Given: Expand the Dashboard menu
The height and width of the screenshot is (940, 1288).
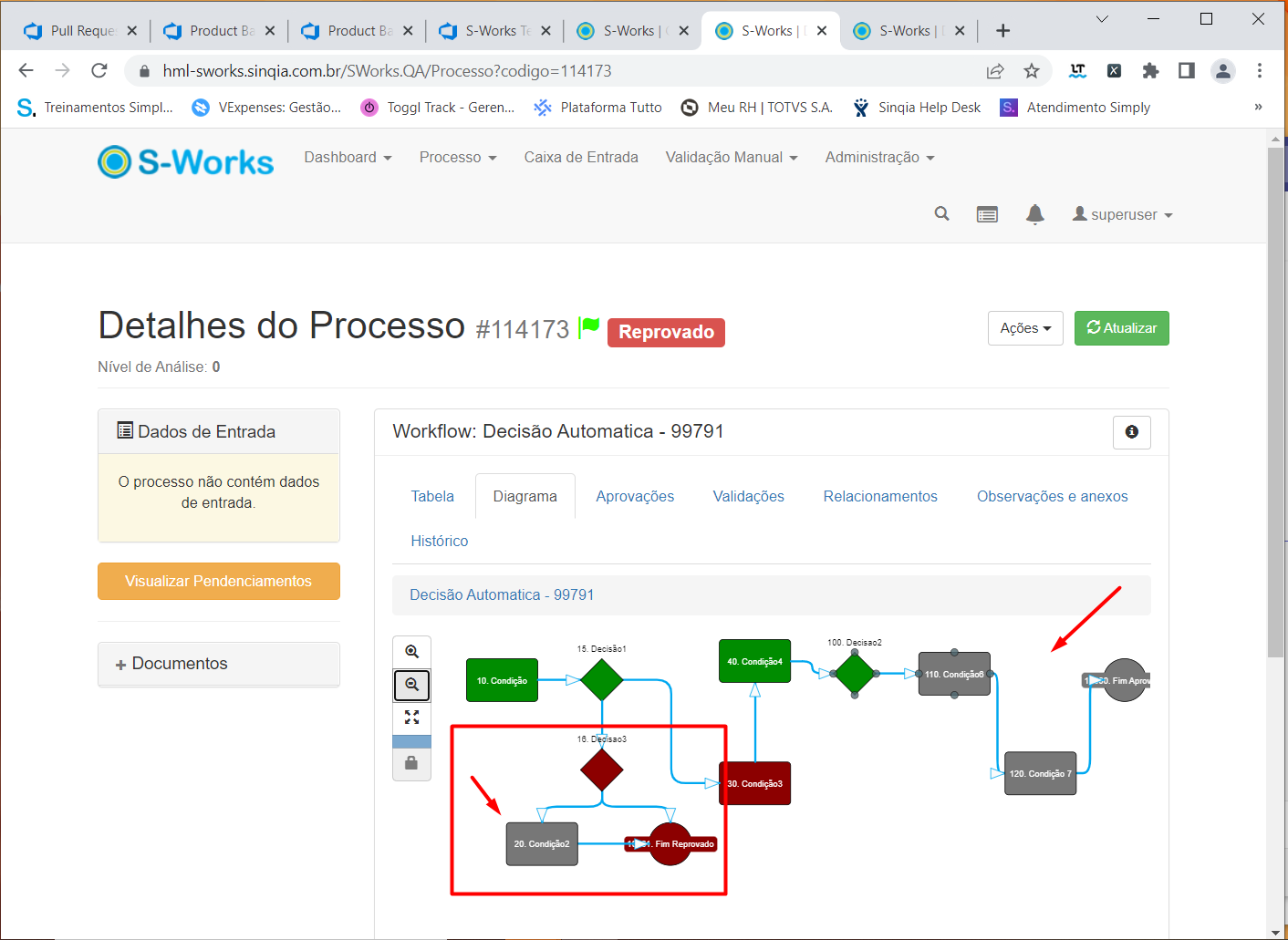Looking at the screenshot, I should point(348,158).
